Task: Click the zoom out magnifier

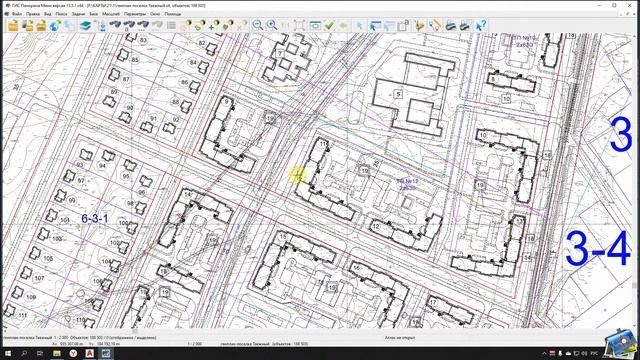Action: 258,26
